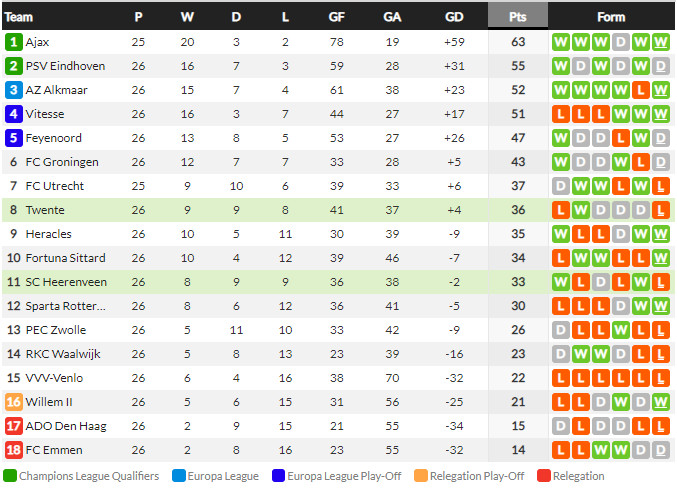Viewport: 677px width, 492px height.
Task: Click Willem II's orange position 16 badge
Action: [x=13, y=402]
